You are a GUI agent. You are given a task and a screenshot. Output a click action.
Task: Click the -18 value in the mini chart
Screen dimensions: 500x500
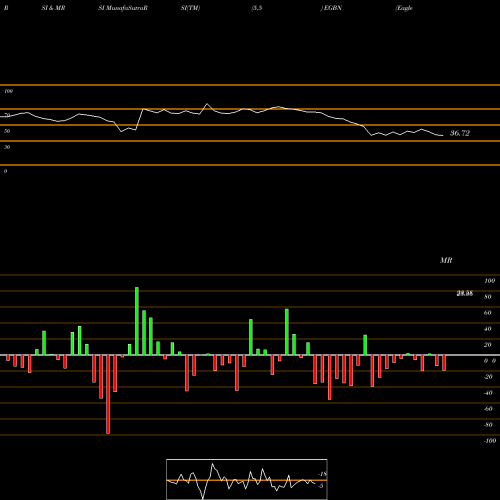tap(322, 474)
